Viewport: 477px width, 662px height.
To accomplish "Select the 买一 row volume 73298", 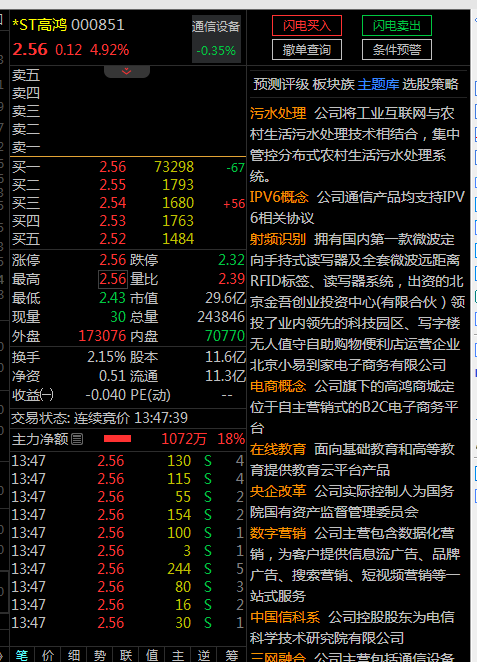I will click(174, 167).
